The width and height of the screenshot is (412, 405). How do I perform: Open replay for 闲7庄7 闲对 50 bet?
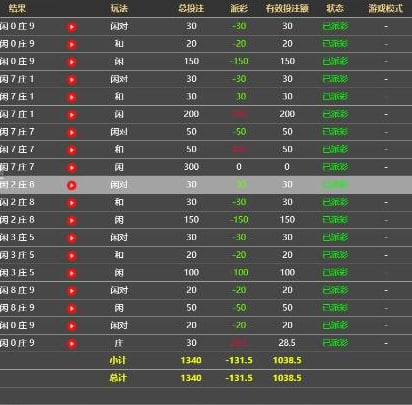(72, 132)
